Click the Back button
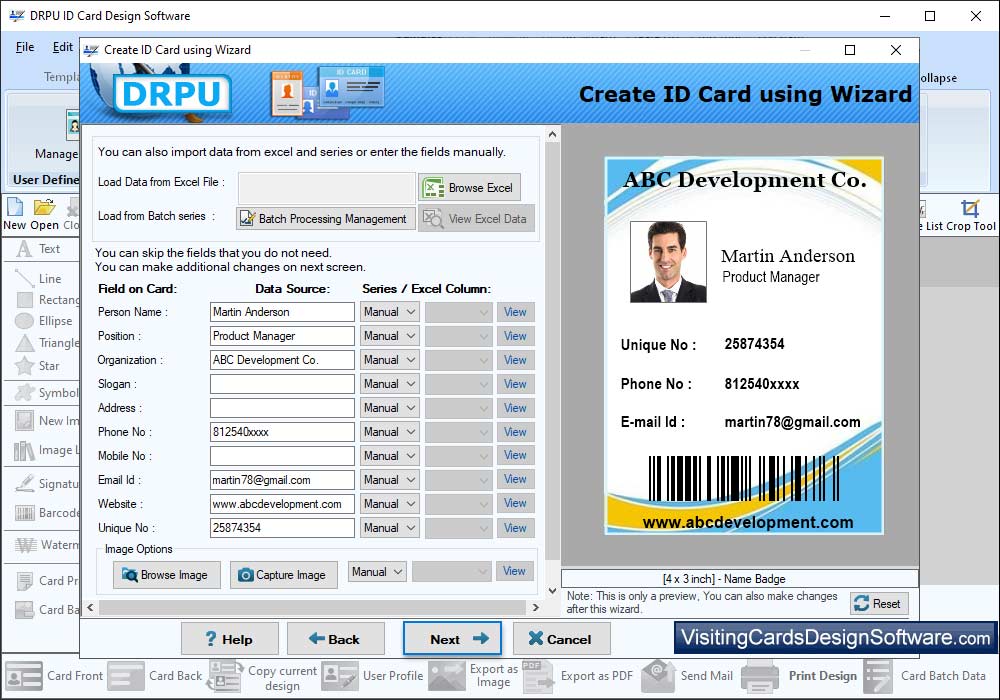 pyautogui.click(x=335, y=639)
